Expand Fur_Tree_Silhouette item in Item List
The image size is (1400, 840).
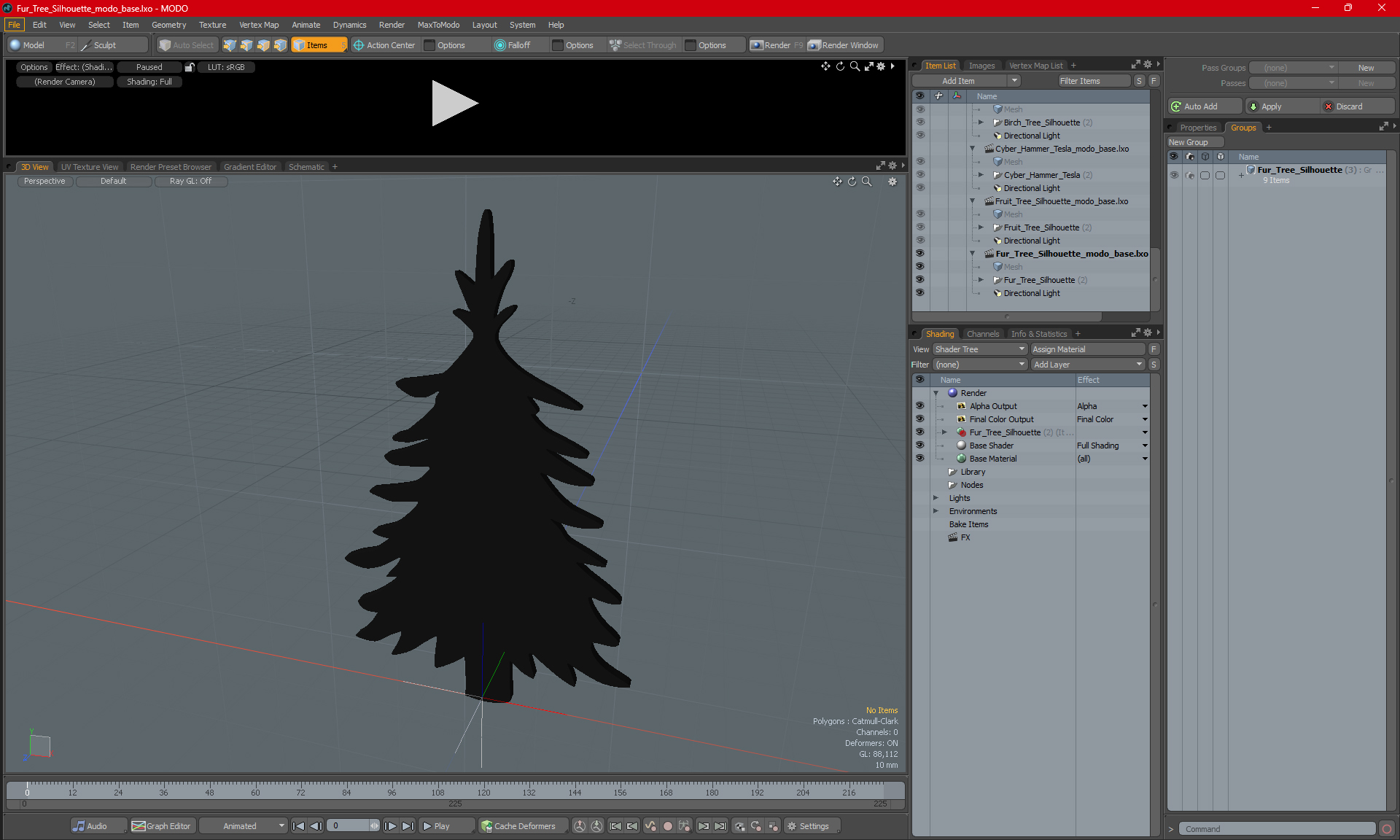pos(981,280)
